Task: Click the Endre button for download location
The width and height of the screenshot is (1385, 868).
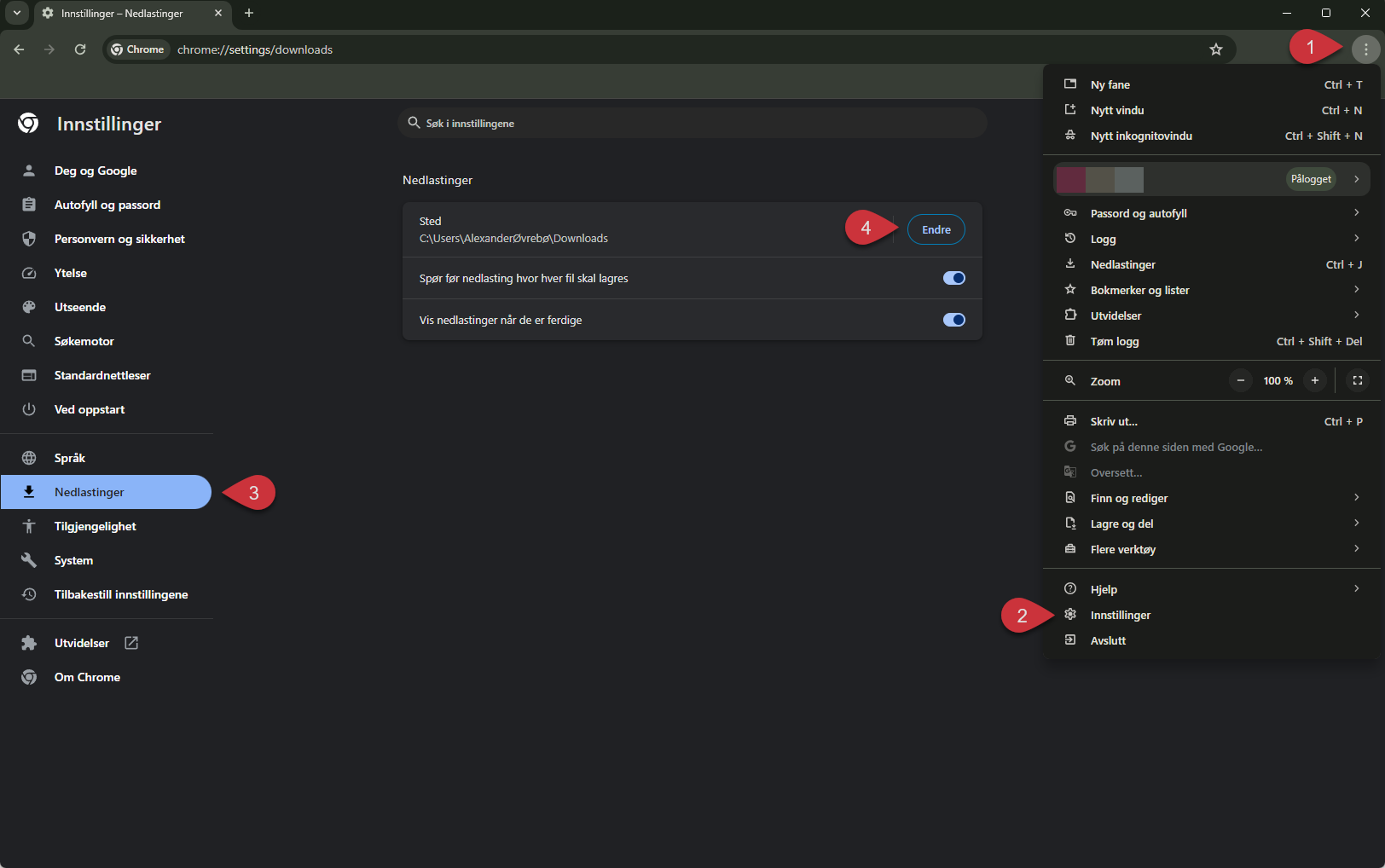Action: tap(936, 229)
